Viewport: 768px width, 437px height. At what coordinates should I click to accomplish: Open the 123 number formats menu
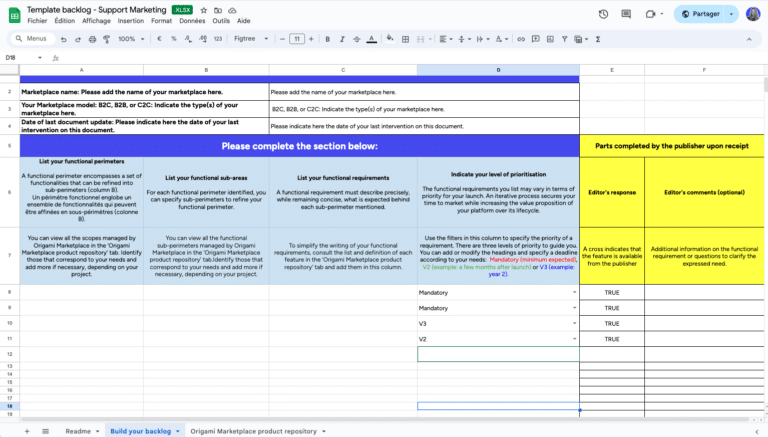point(218,39)
